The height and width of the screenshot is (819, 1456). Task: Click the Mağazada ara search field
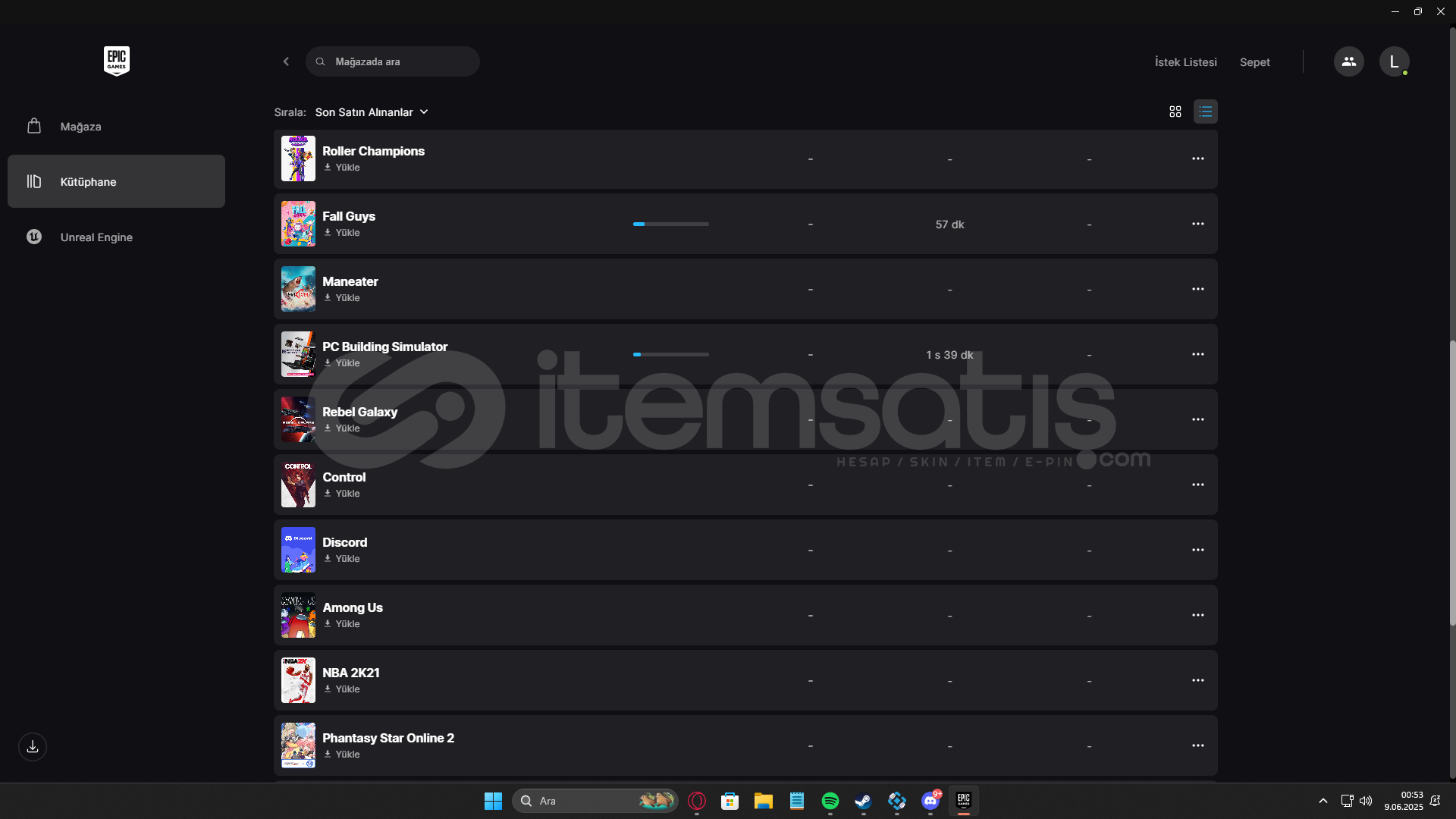pos(393,61)
